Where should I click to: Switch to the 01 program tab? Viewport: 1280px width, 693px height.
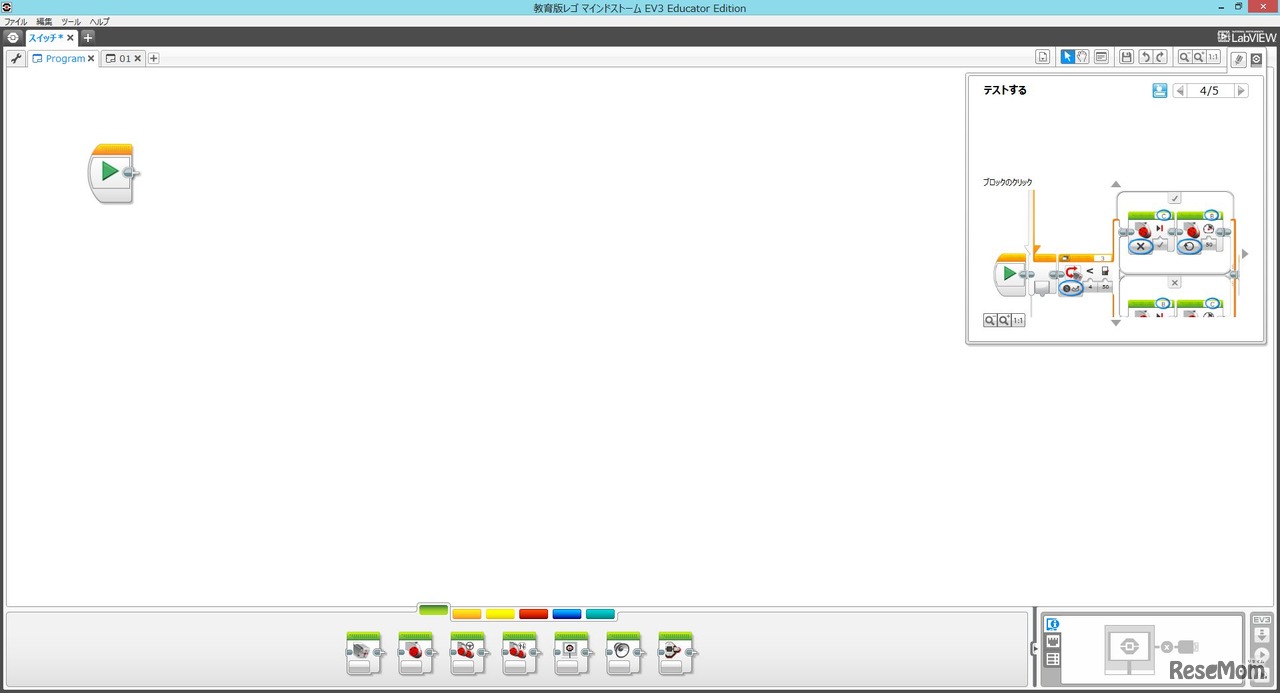125,58
